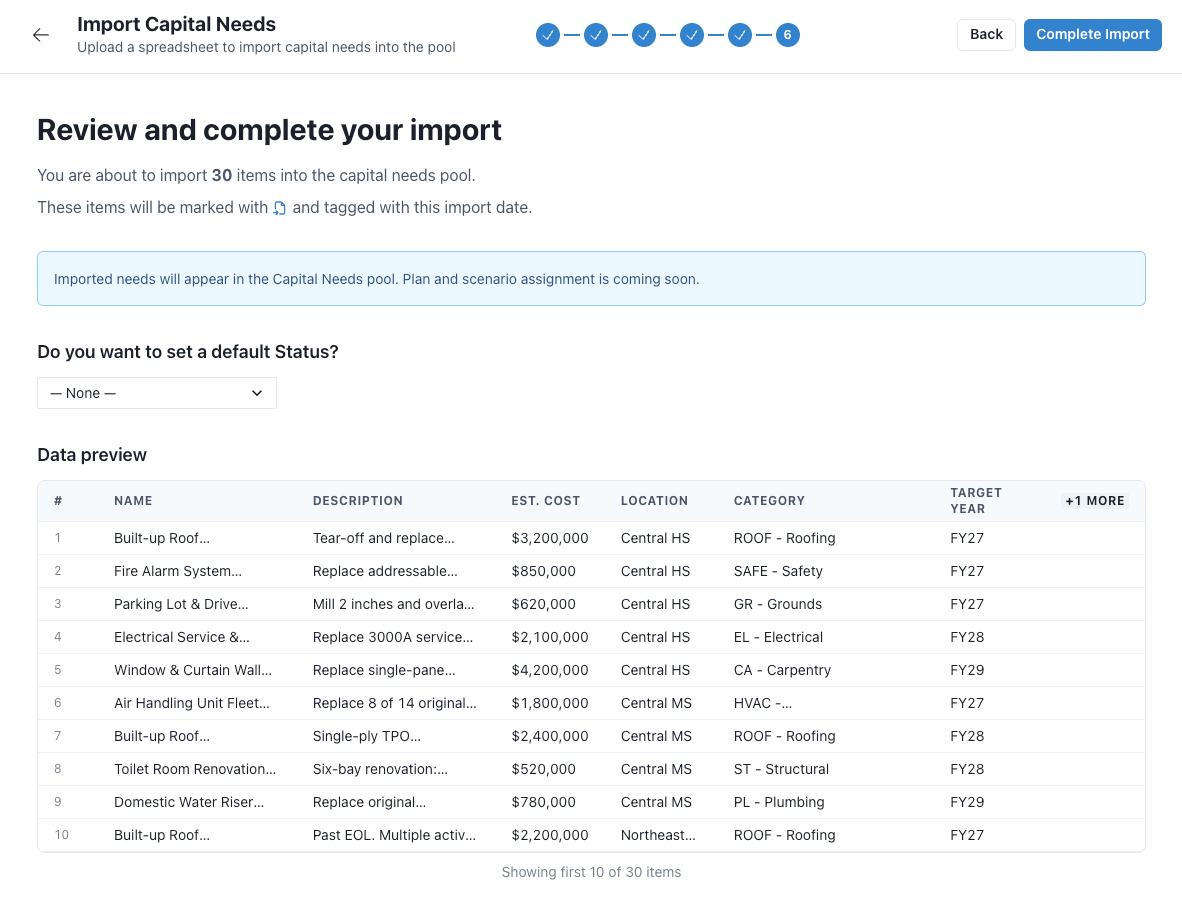Click the $620,000 cost cell
The height and width of the screenshot is (909, 1182).
pyautogui.click(x=544, y=604)
